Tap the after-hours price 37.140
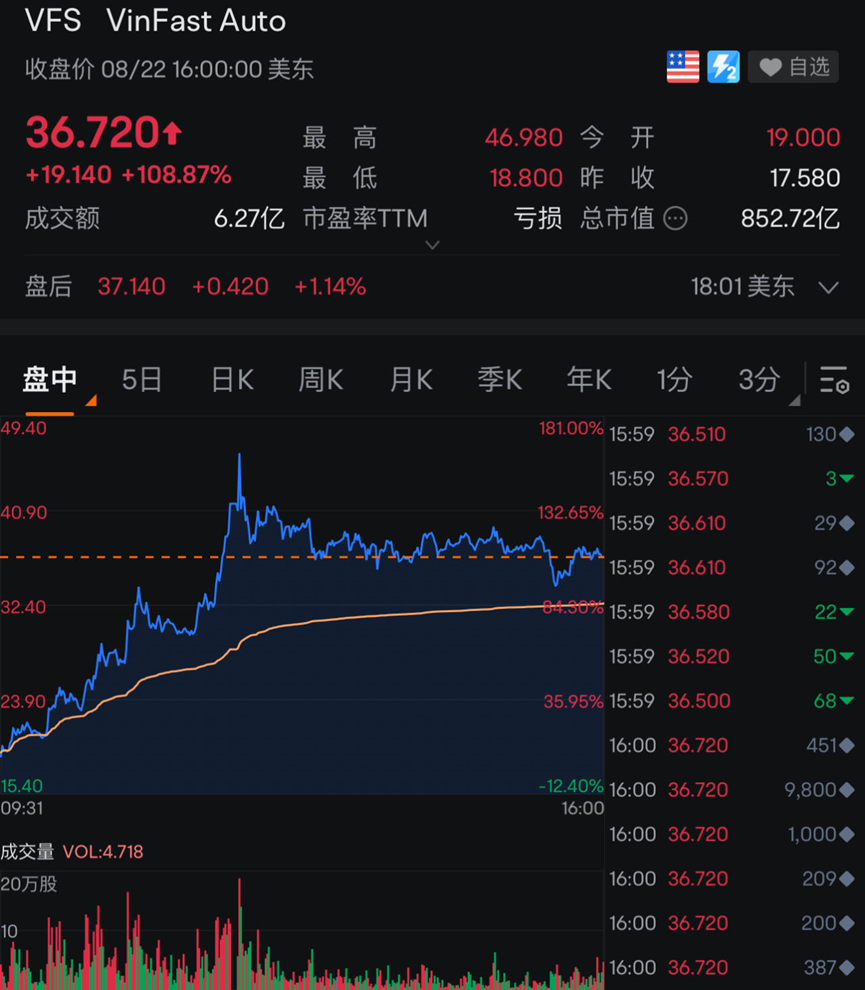865x990 pixels. pyautogui.click(x=131, y=287)
